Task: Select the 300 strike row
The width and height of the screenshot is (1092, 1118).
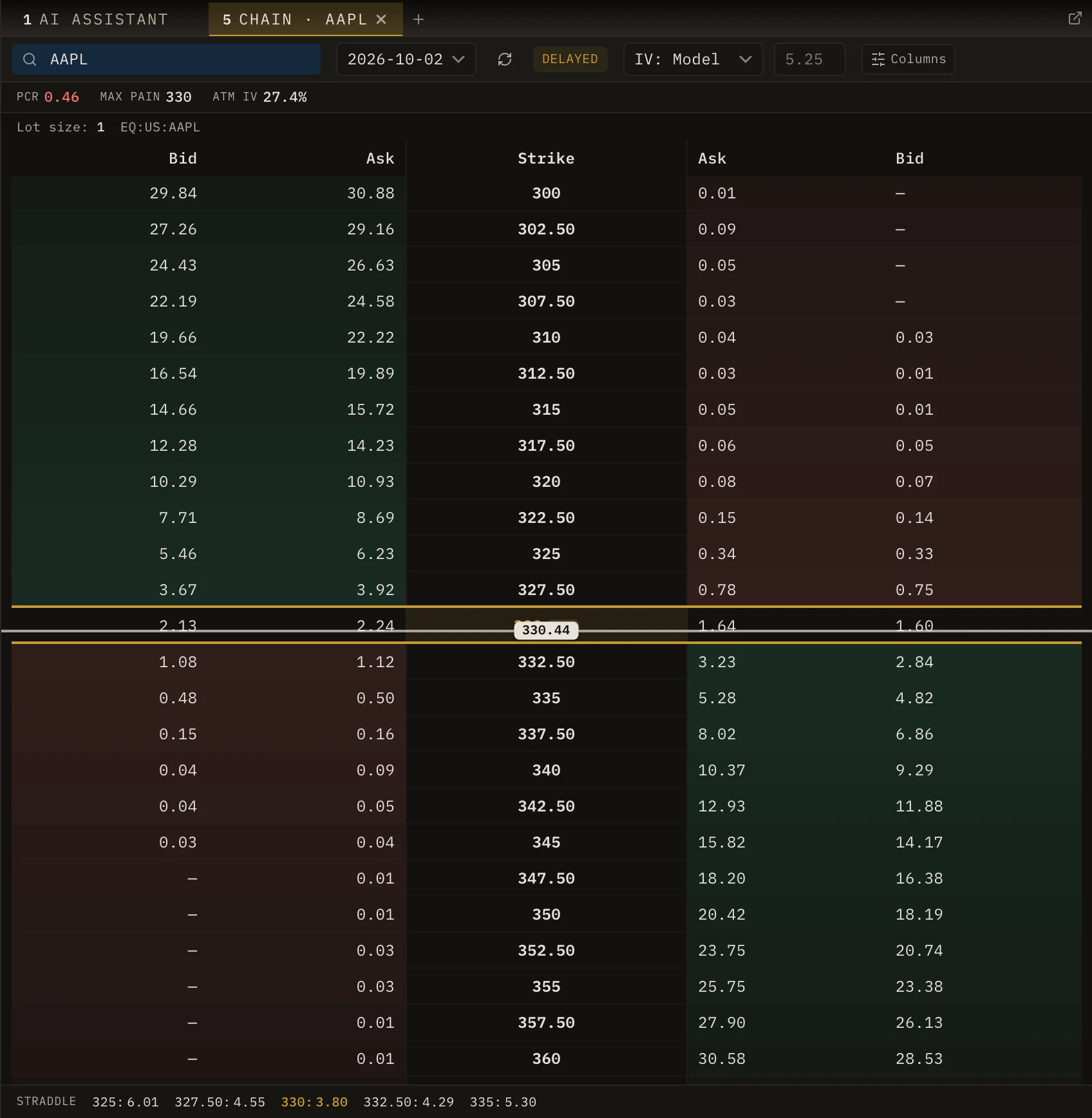Action: coord(546,193)
